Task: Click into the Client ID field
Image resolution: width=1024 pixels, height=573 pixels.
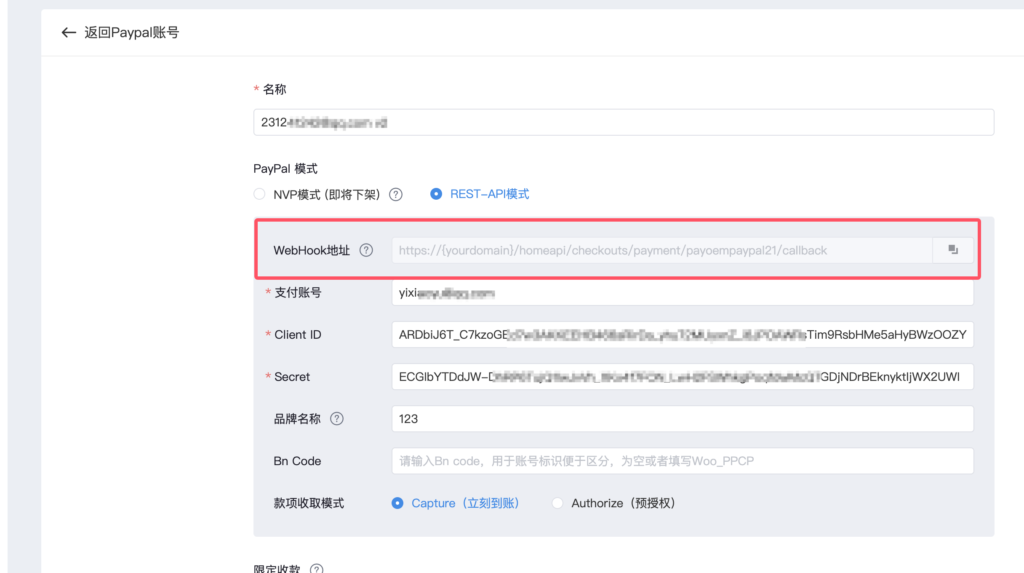Action: pos(682,335)
